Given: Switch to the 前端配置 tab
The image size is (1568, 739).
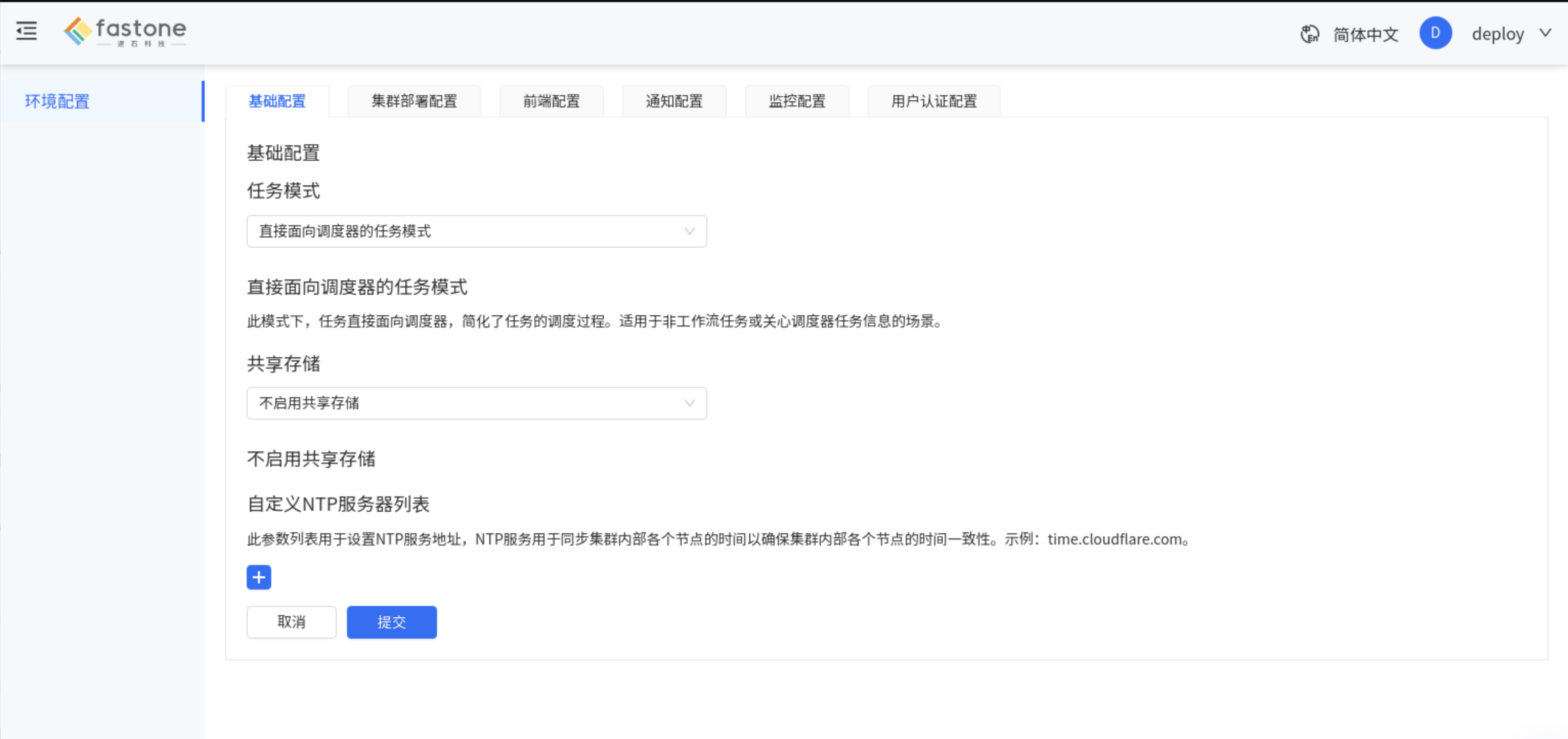Looking at the screenshot, I should click(x=552, y=101).
